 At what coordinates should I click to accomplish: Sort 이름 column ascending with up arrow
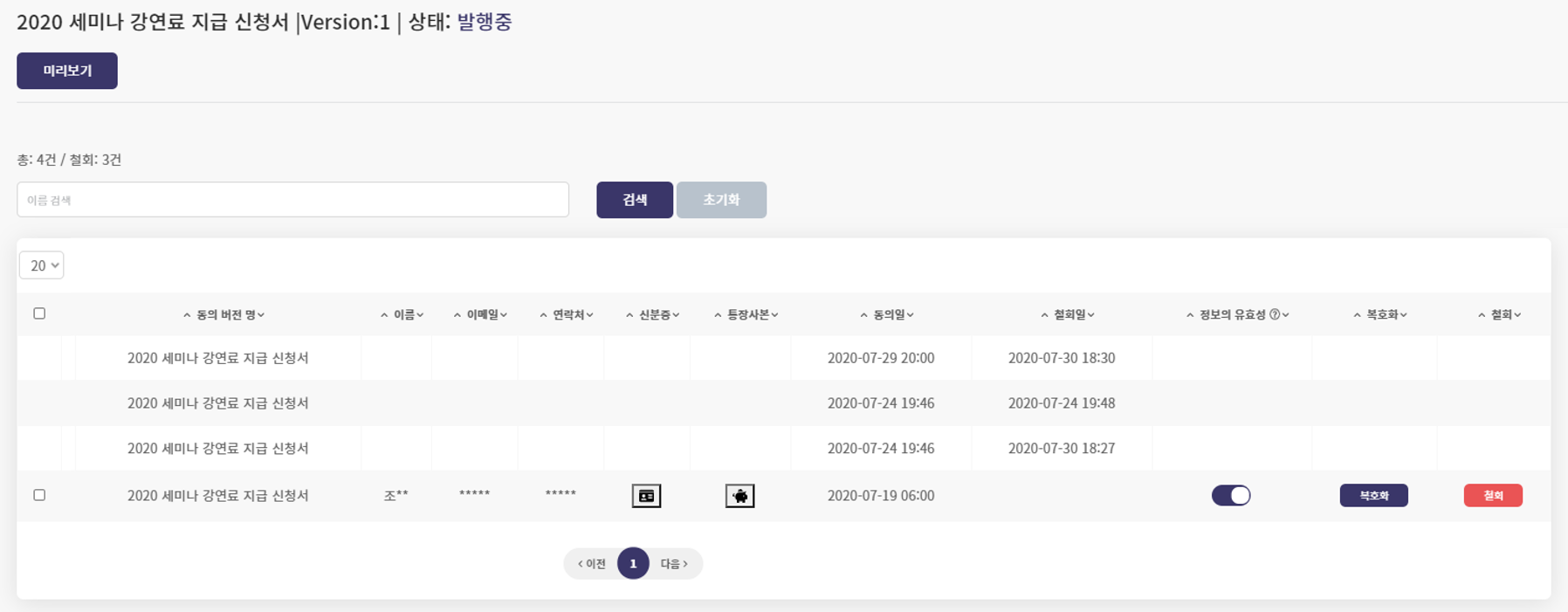(x=384, y=315)
